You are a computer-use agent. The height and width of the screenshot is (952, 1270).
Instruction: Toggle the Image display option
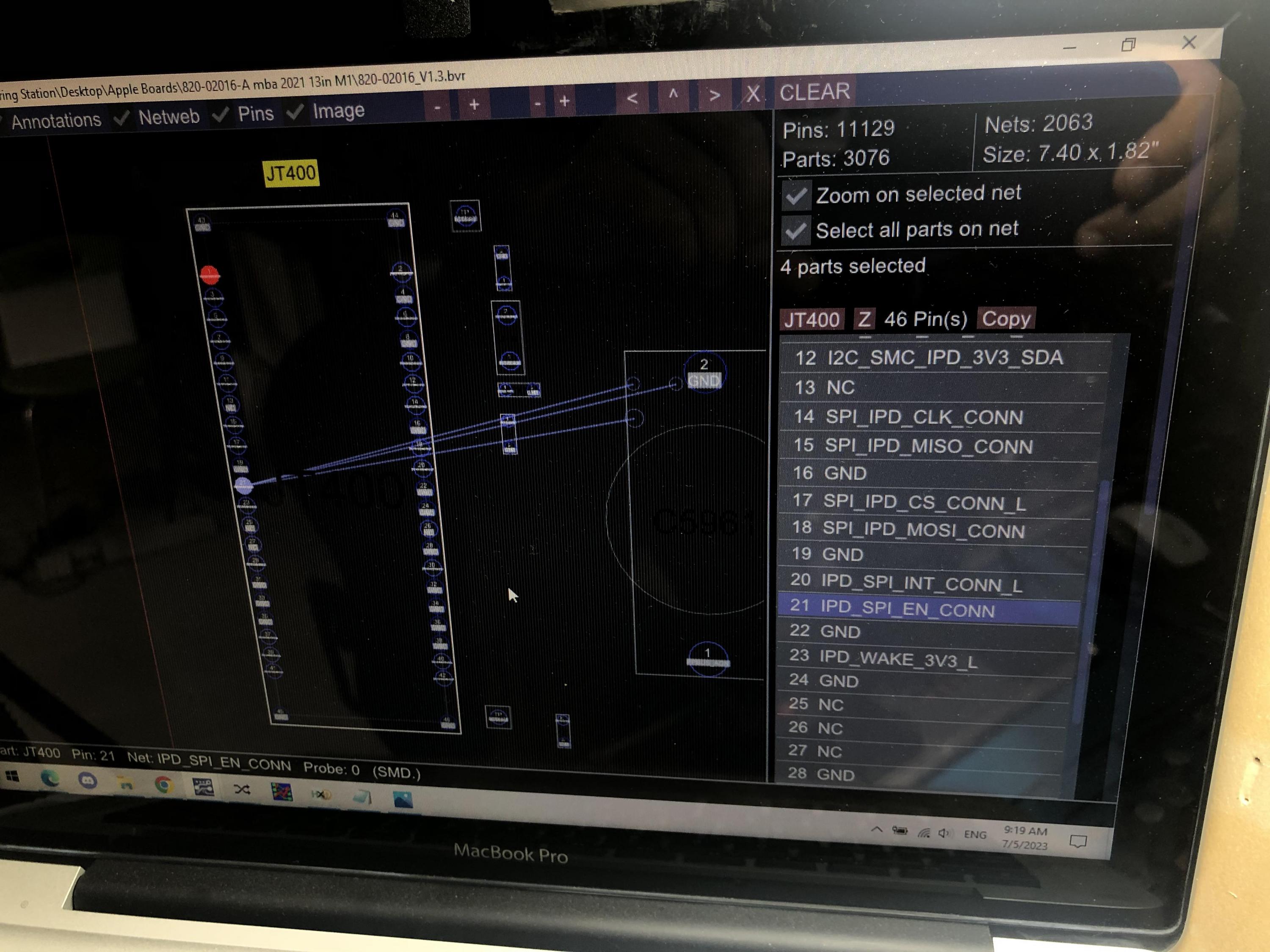point(295,112)
